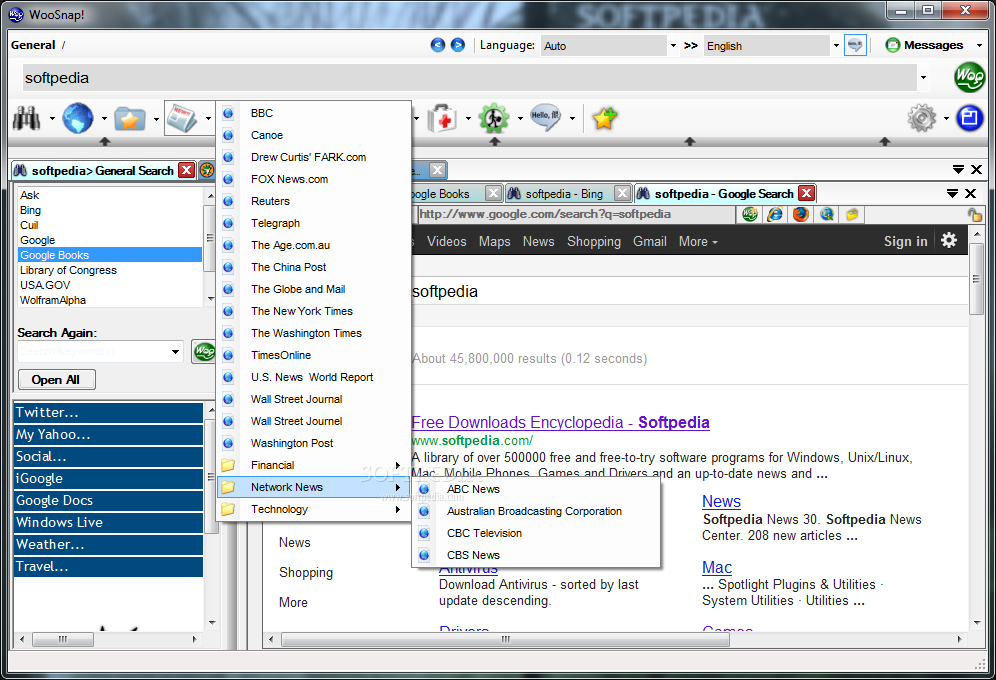Open the Network News submenu item
Screen dimensions: 996x680
click(x=314, y=487)
